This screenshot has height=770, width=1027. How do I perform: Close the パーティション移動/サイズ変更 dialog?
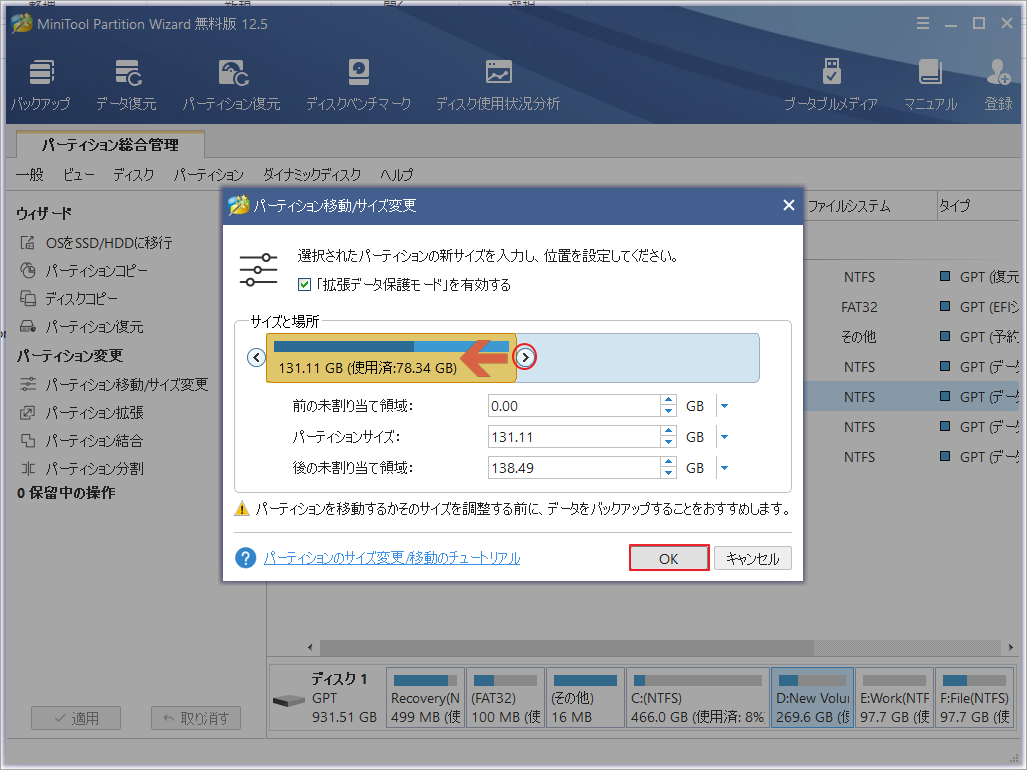point(789,206)
